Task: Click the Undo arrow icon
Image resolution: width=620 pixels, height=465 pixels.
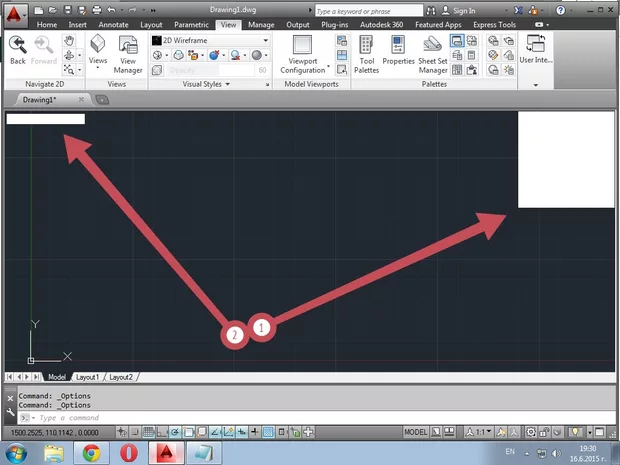Action: point(112,10)
